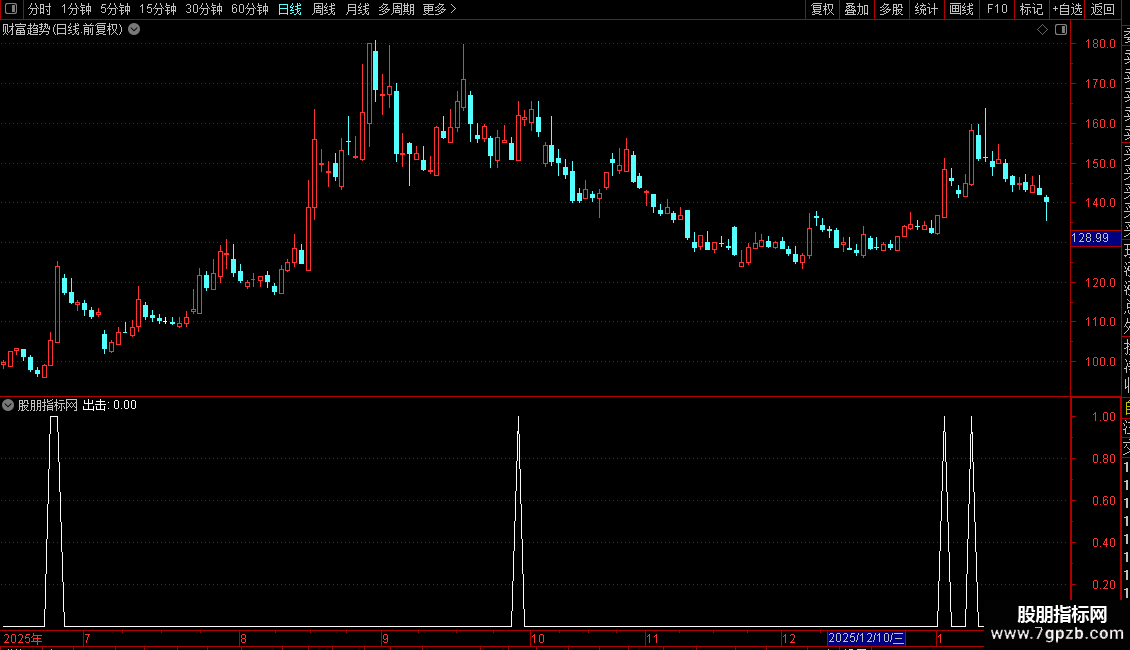Click the 1.00 indicator axis label
Image resolution: width=1130 pixels, height=650 pixels.
(1104, 417)
